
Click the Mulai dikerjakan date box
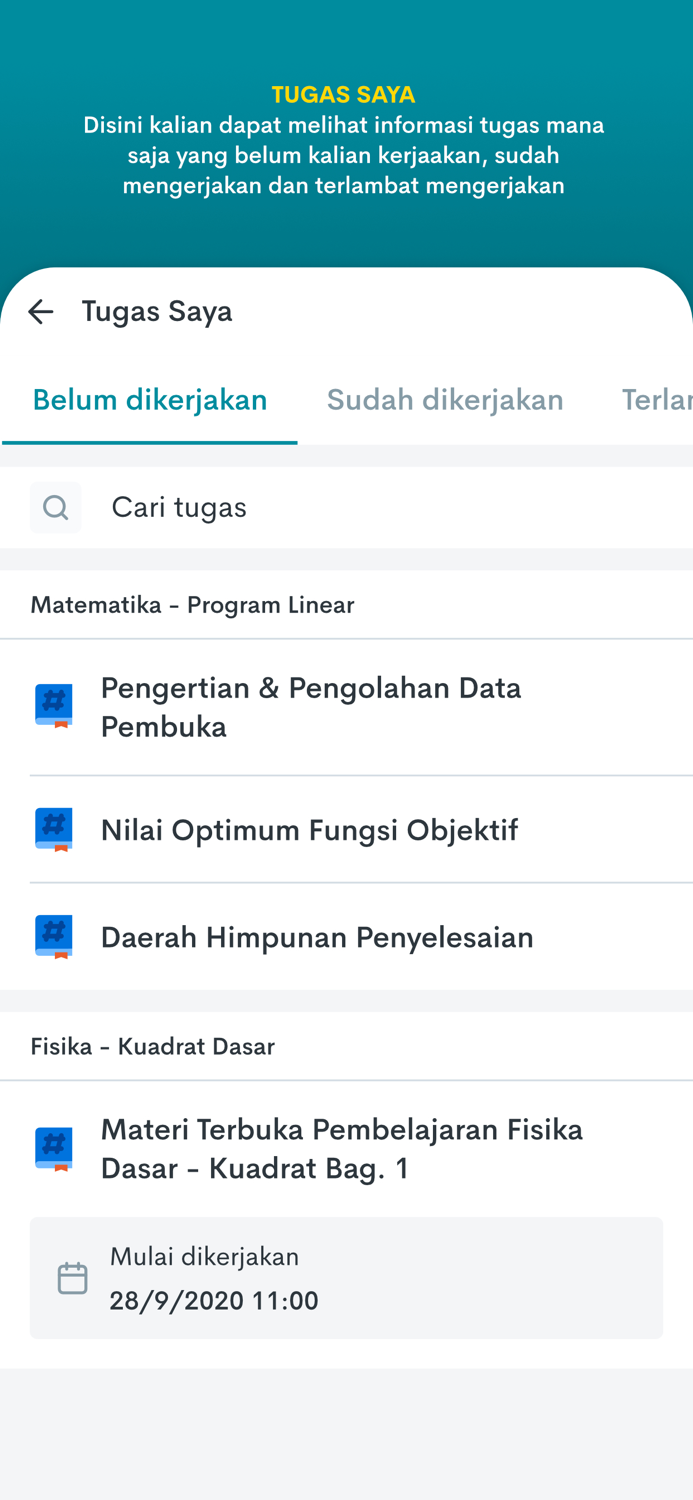[x=347, y=1277]
